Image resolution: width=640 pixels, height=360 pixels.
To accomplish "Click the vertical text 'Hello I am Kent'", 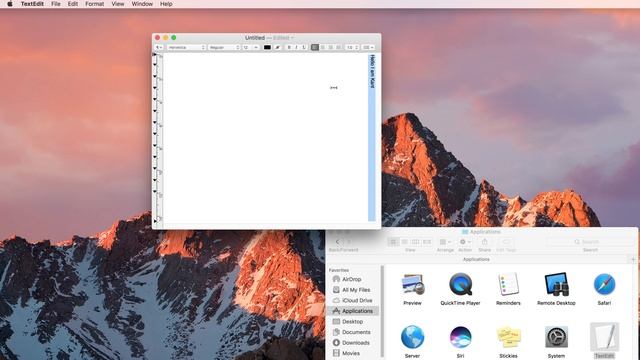I will pyautogui.click(x=372, y=71).
